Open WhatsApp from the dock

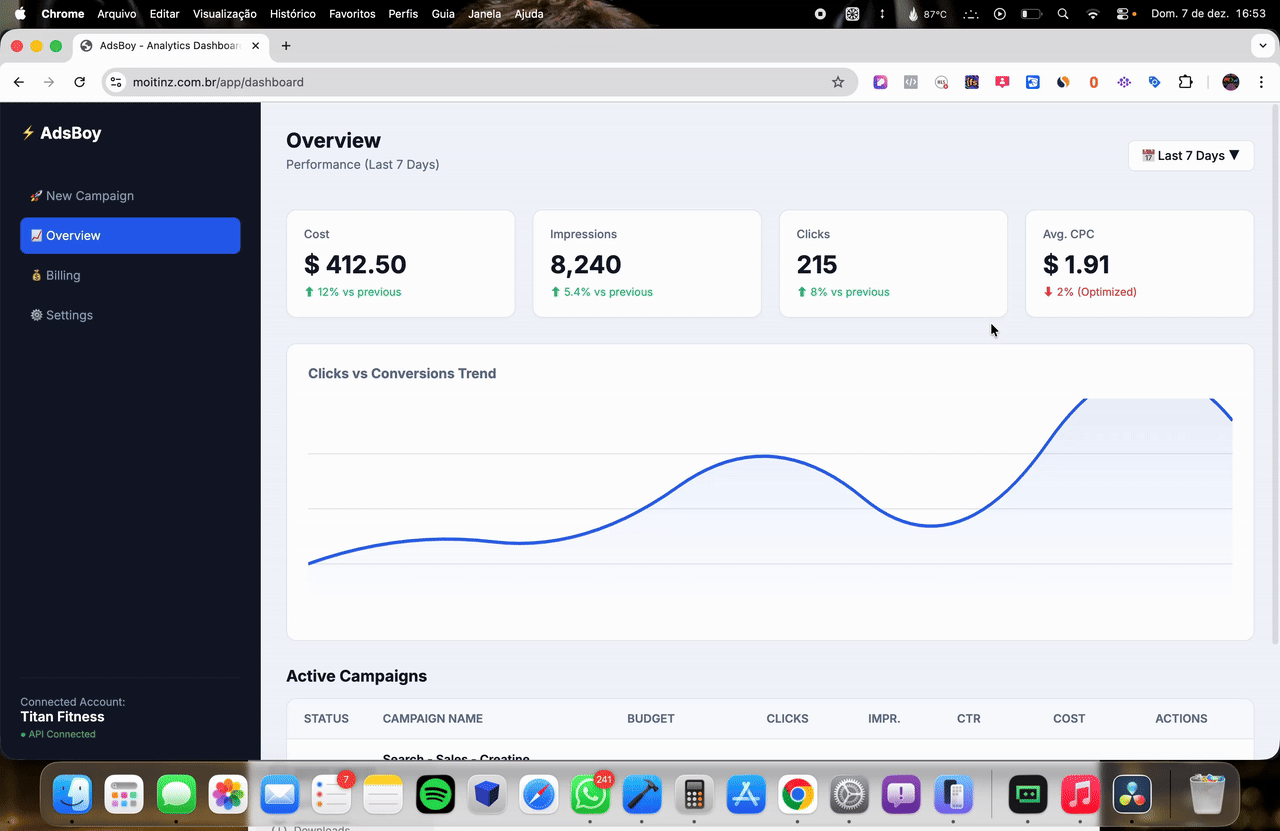tap(590, 795)
